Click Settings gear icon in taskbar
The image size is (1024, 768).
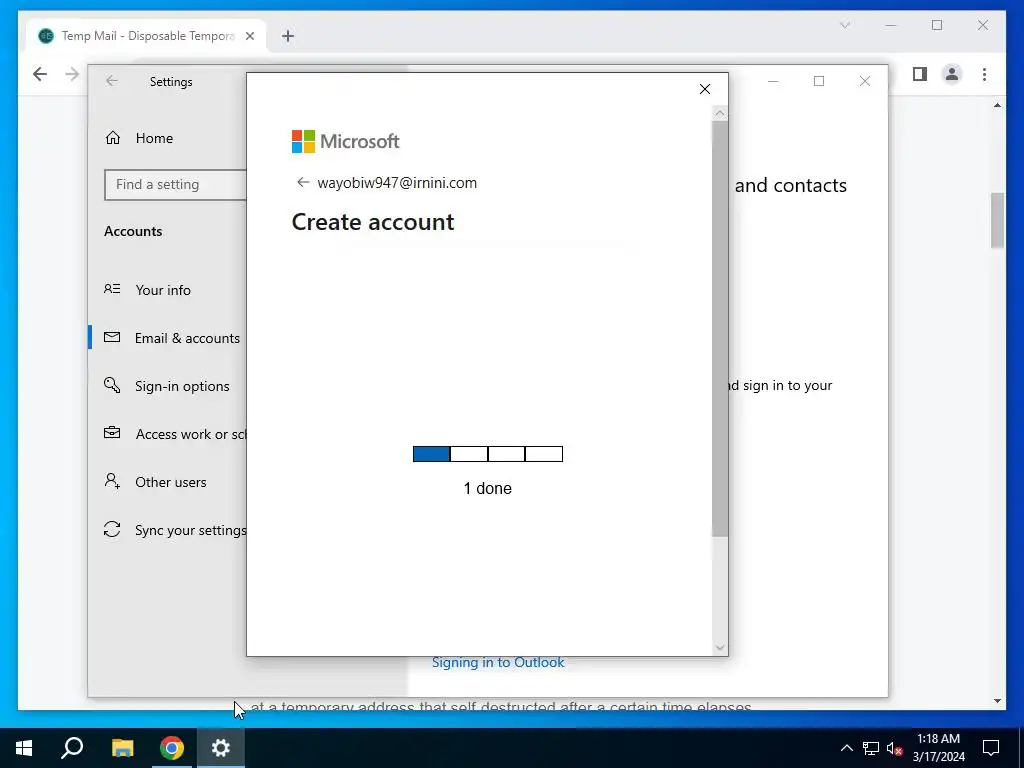coord(221,748)
